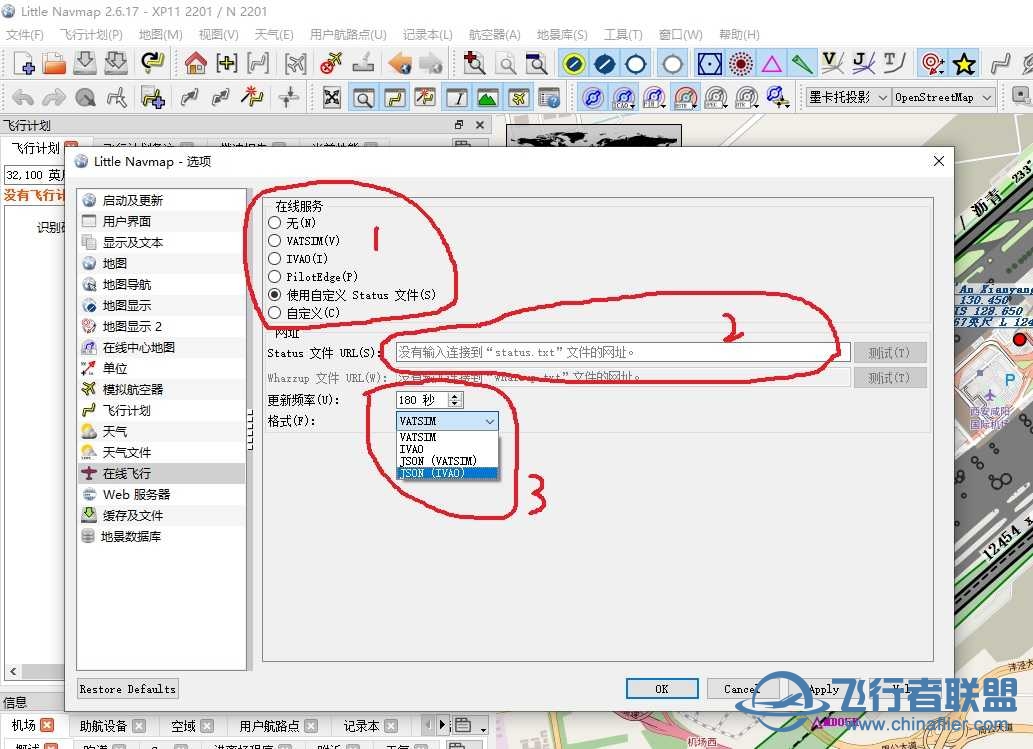1033x749 pixels.
Task: Toggle airports with the yellow-ringed blue circle icon
Action: tap(574, 64)
